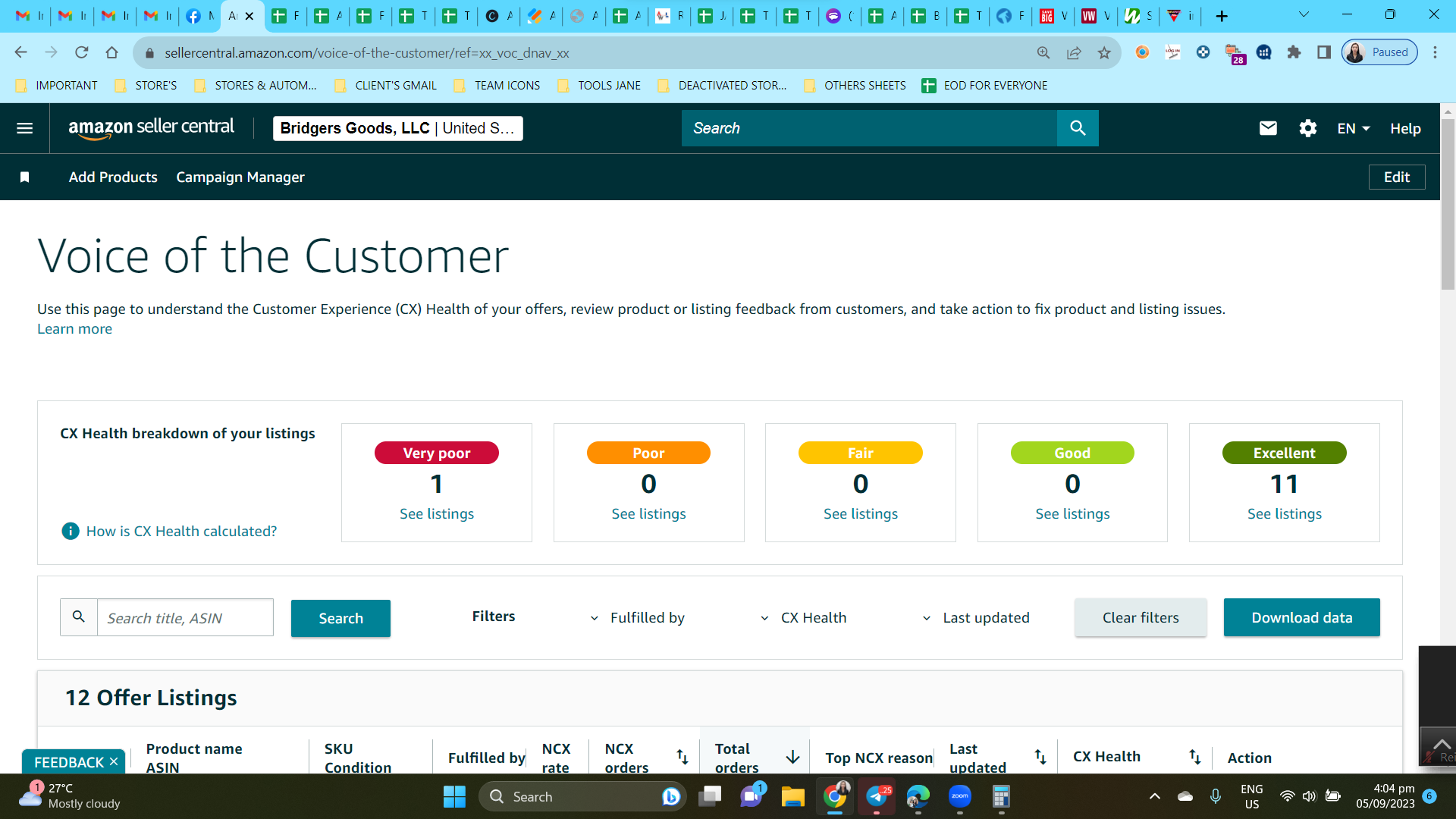Open Add Products menu item
This screenshot has width=1456, height=819.
[x=113, y=177]
